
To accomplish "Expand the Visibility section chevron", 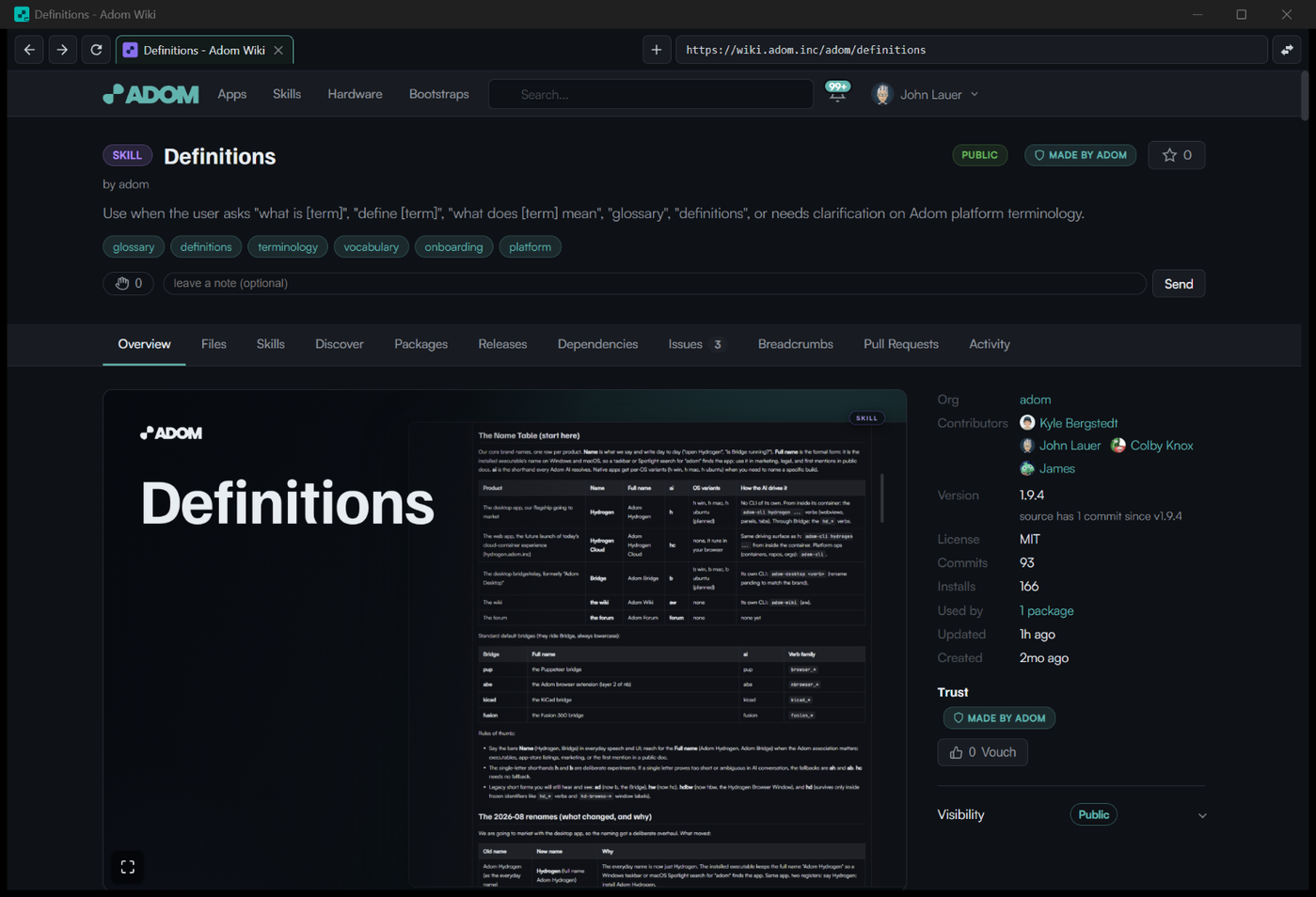I will click(x=1202, y=815).
